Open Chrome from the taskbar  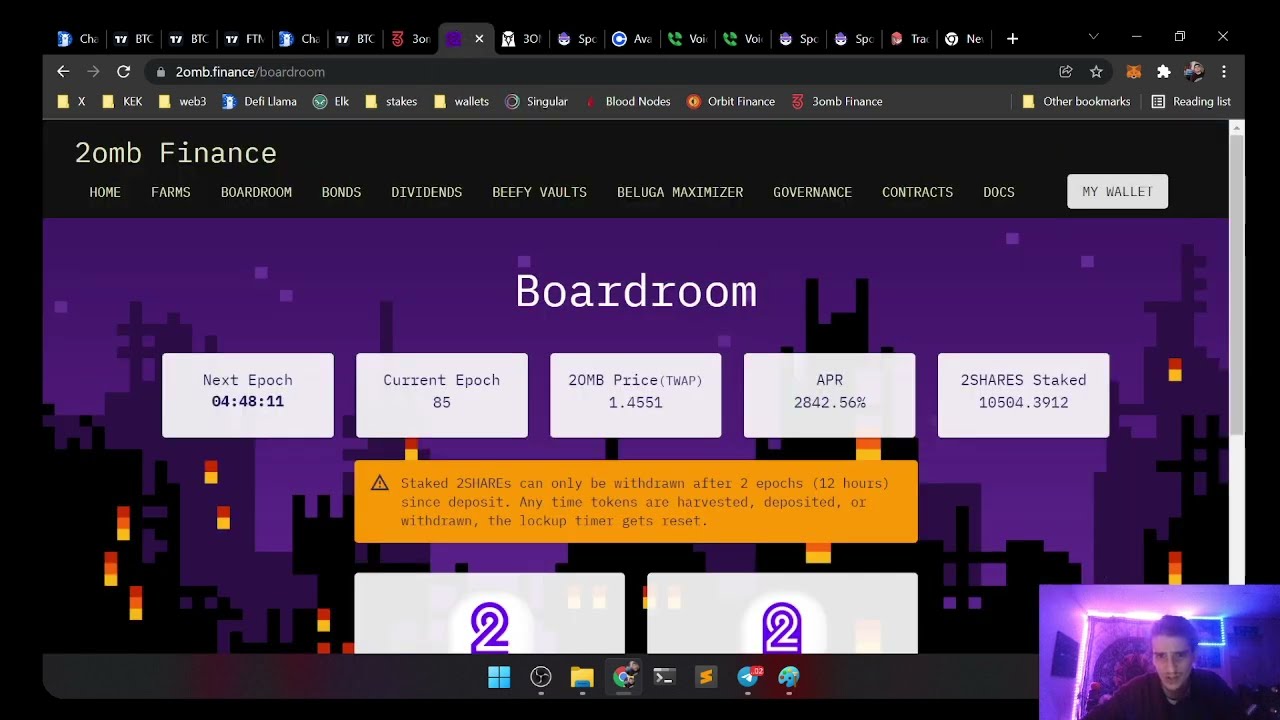pos(624,677)
